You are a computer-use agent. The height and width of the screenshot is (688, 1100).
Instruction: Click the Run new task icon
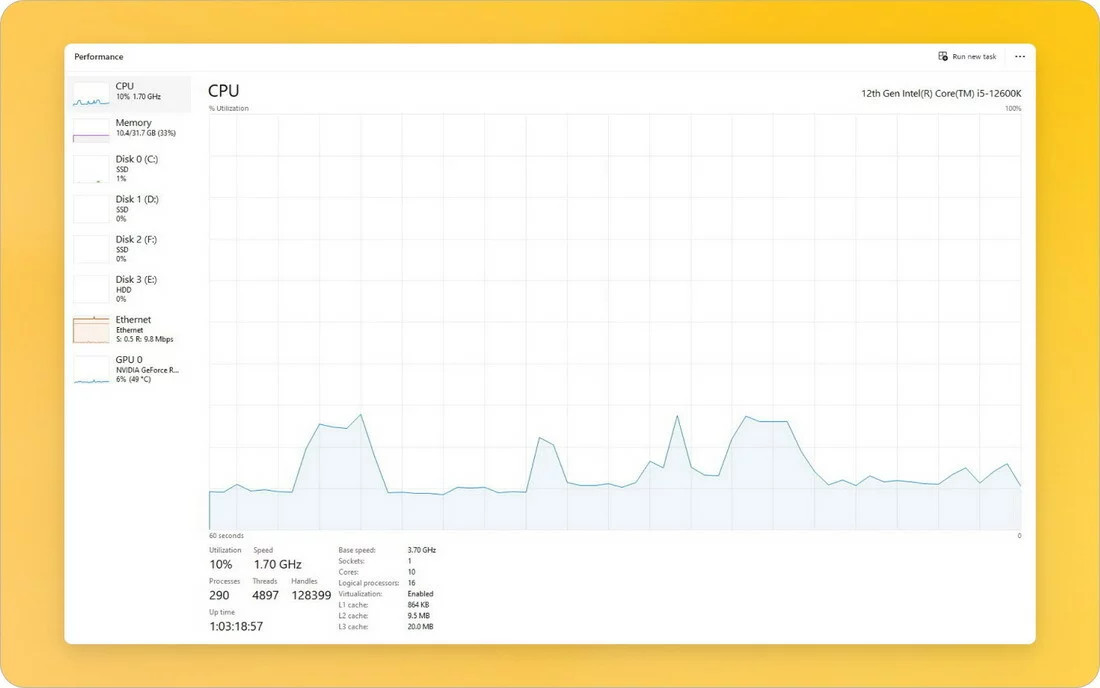(943, 56)
